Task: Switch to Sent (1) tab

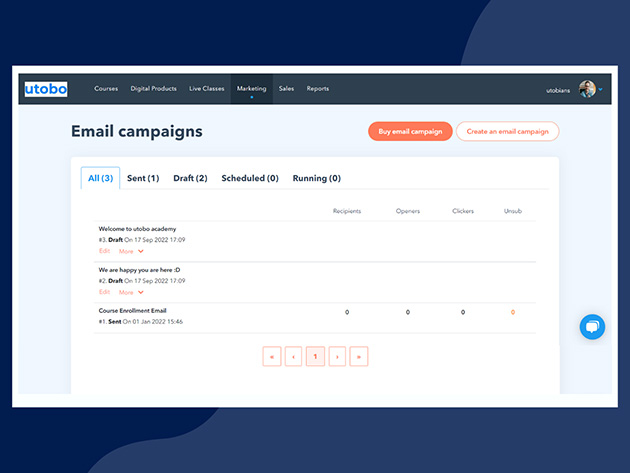Action: 143,178
